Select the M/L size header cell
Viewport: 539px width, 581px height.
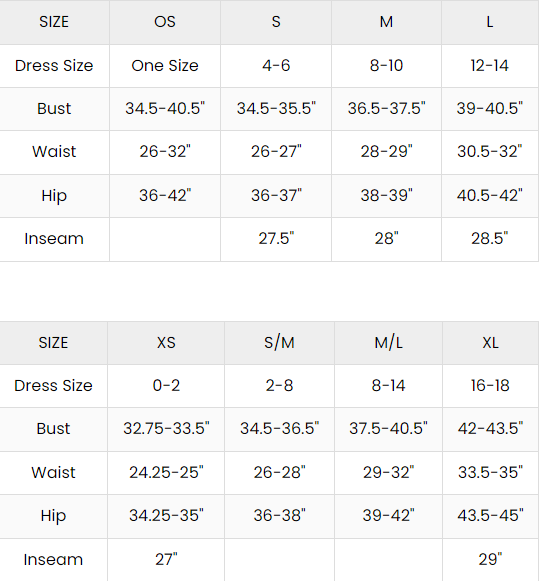click(388, 343)
